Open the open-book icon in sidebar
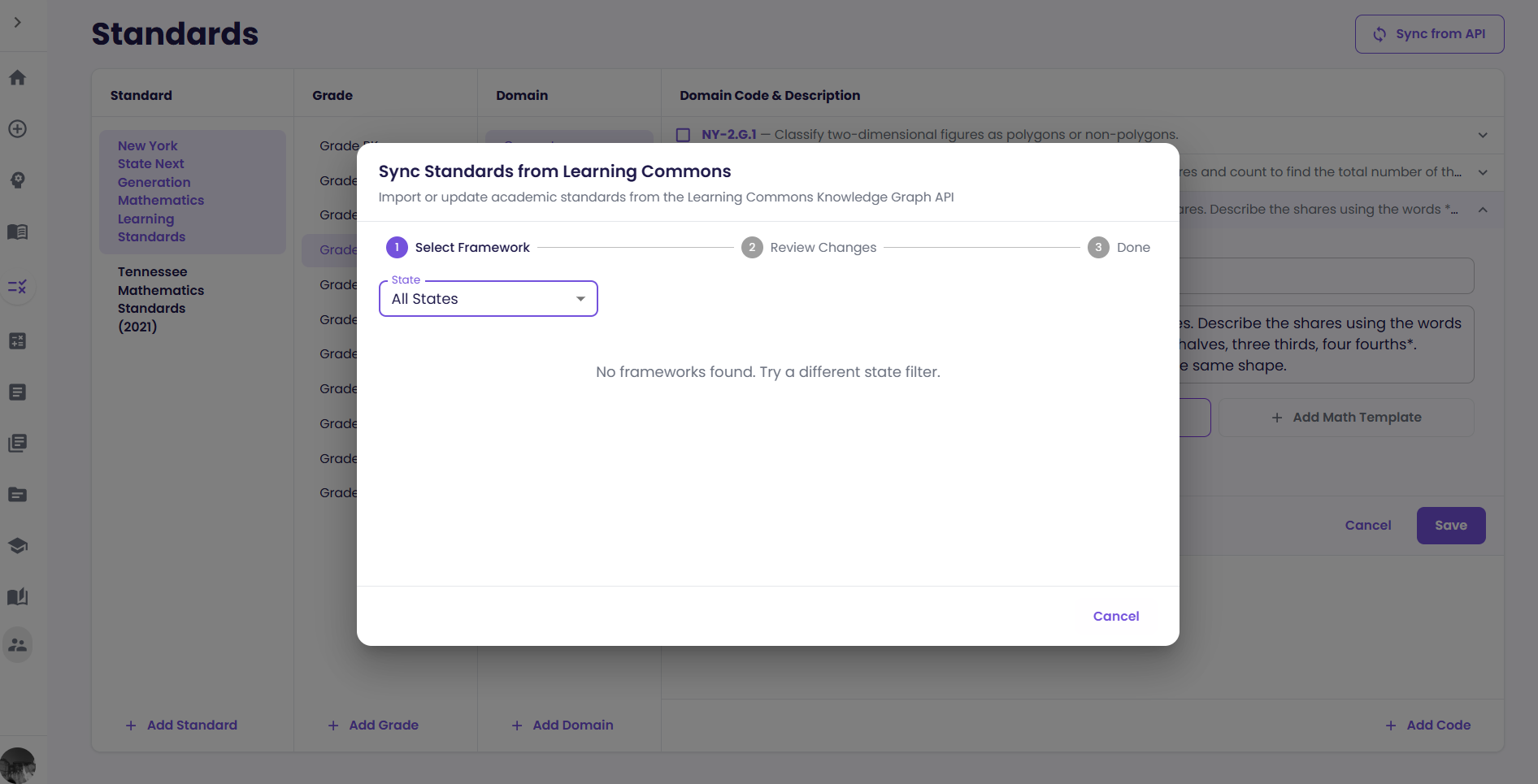The image size is (1538, 784). pyautogui.click(x=17, y=232)
